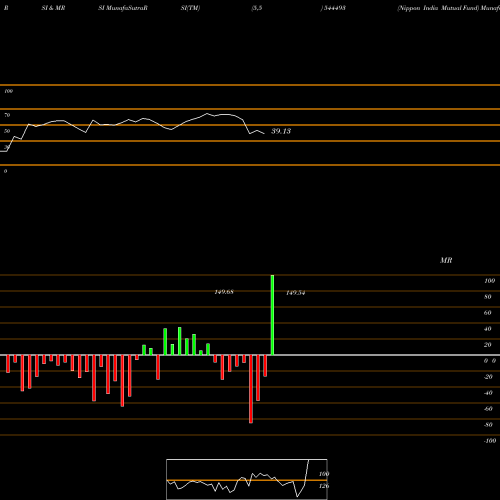The image size is (500, 500).
Task: Click the 149.68 value label
Action: click(x=224, y=292)
